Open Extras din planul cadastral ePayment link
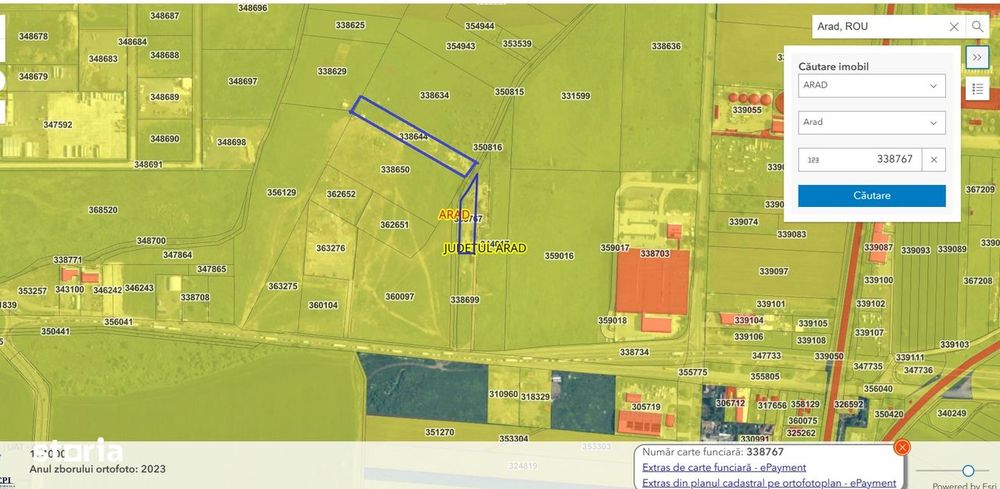Viewport: 1000px width, 489px height. coord(769,483)
